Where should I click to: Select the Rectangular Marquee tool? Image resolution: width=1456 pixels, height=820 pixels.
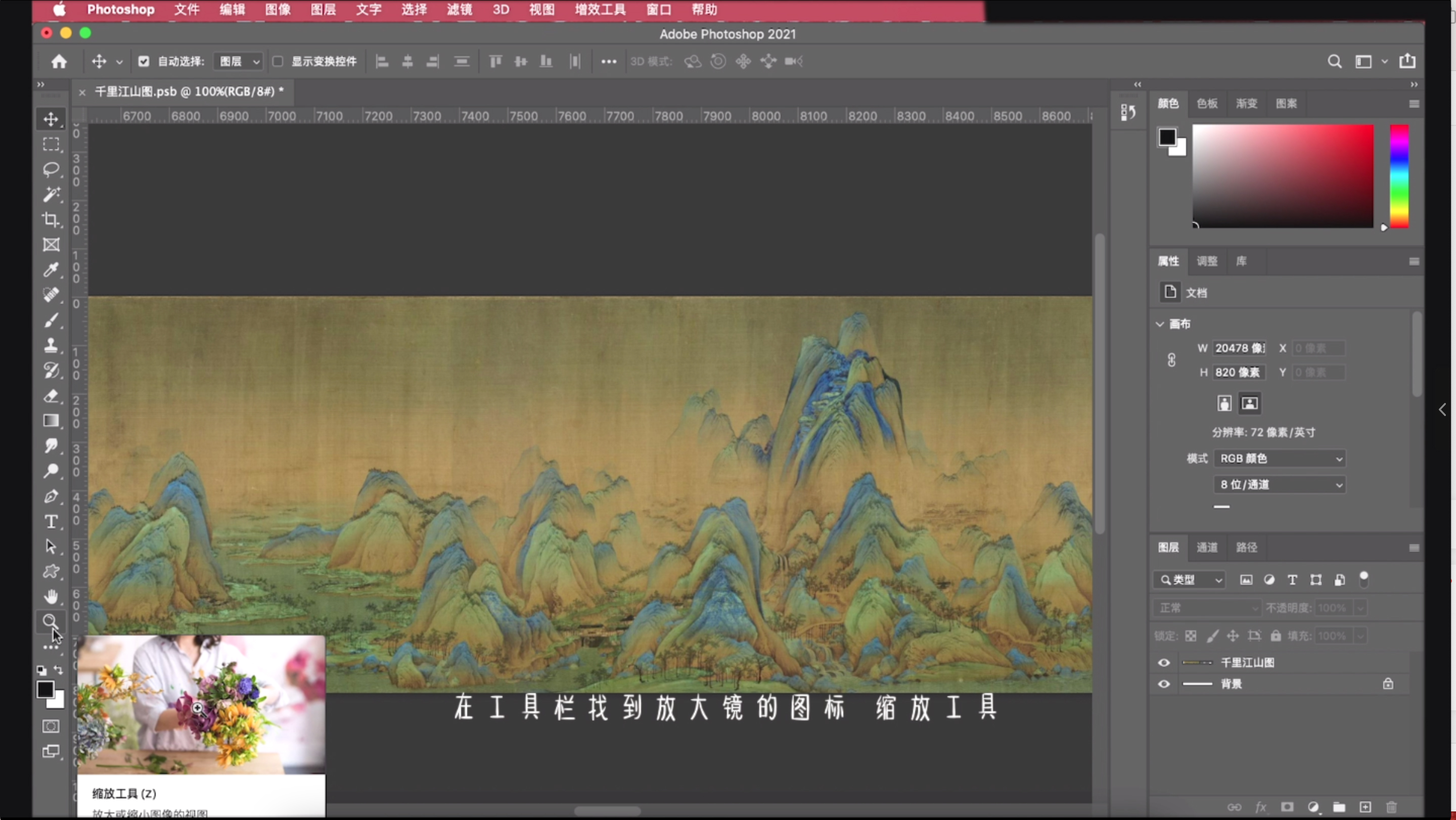(x=51, y=144)
